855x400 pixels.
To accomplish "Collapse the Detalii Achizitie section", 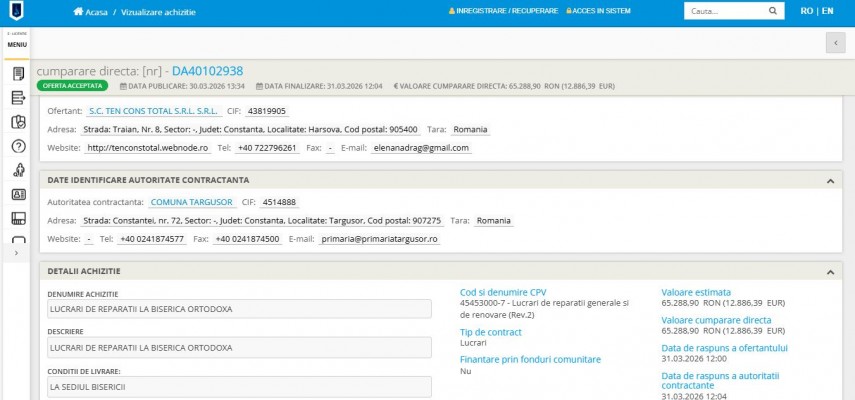I will [x=829, y=271].
